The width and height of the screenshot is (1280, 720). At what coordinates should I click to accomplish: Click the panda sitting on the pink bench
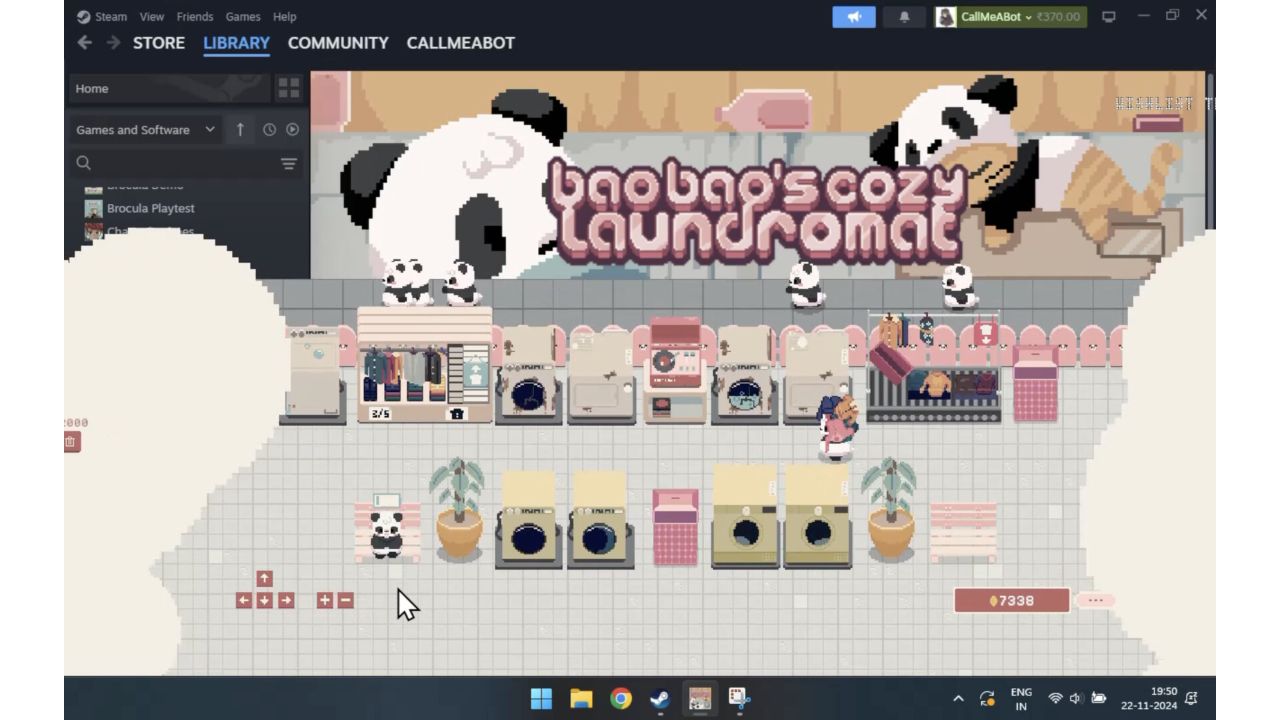tap(386, 534)
